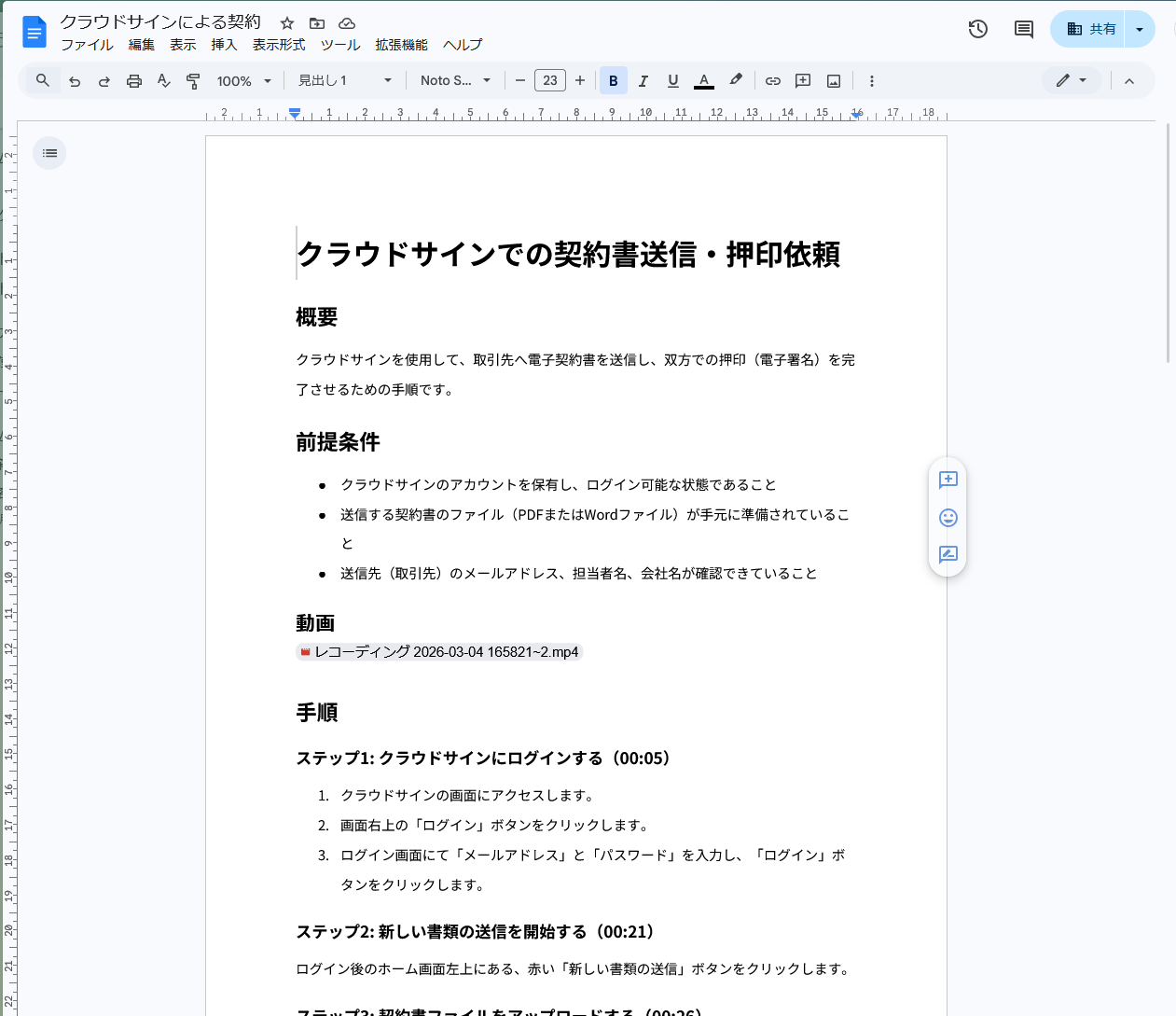Open the Google Docs home icon
Viewport: 1176px width, 1016px height.
[x=34, y=33]
